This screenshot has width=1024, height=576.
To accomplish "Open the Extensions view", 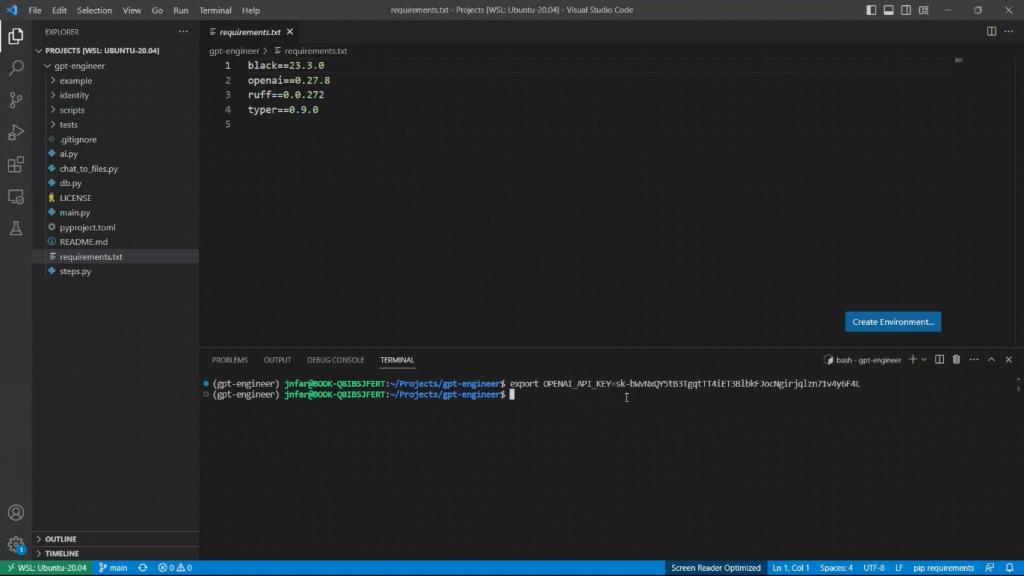I will pos(16,165).
